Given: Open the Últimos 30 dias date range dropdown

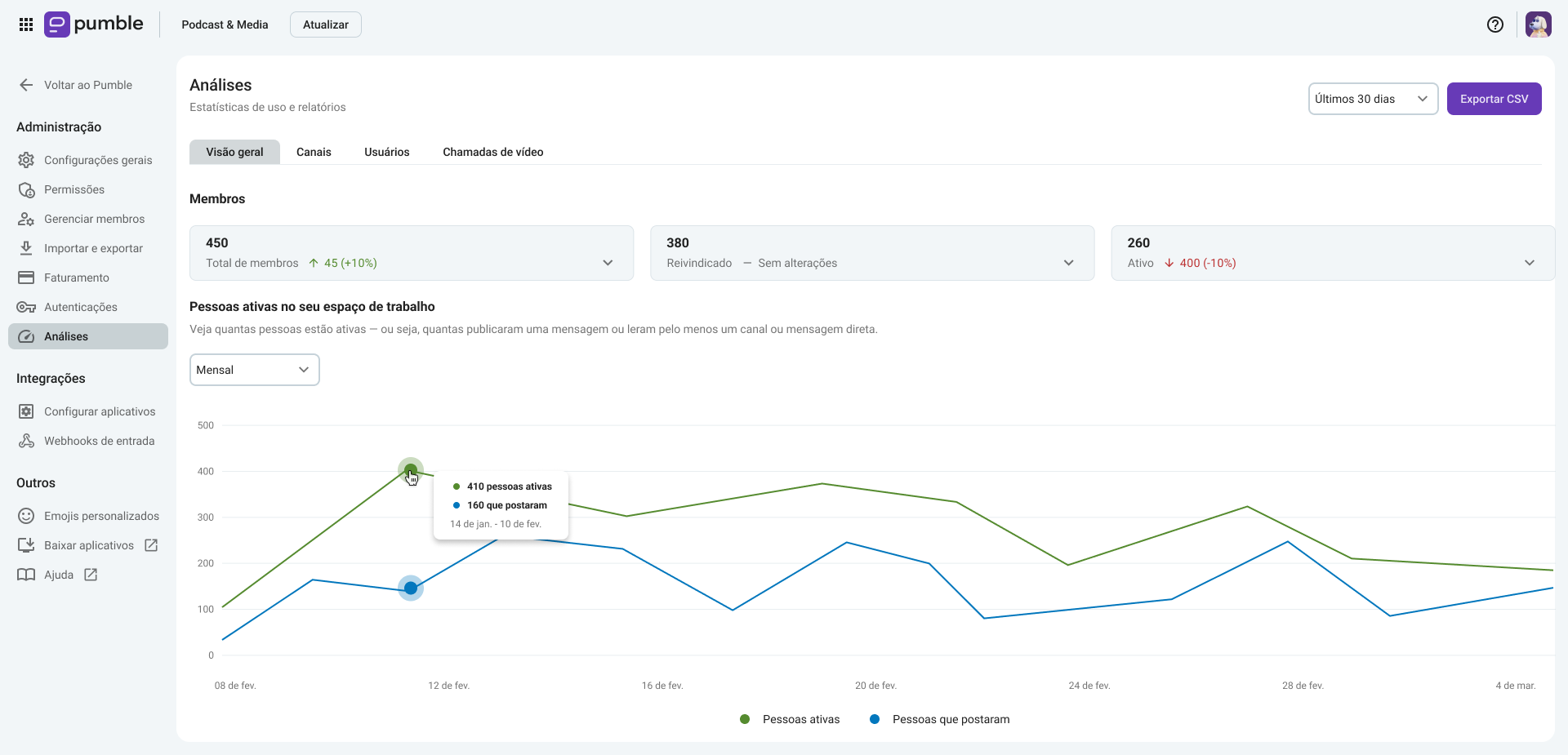Looking at the screenshot, I should pos(1373,99).
